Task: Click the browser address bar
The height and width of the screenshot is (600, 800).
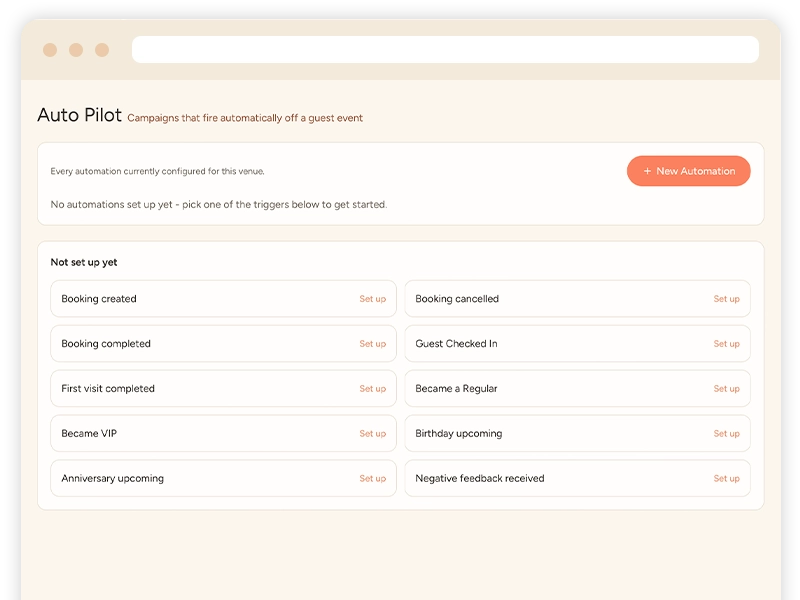Action: coord(445,49)
